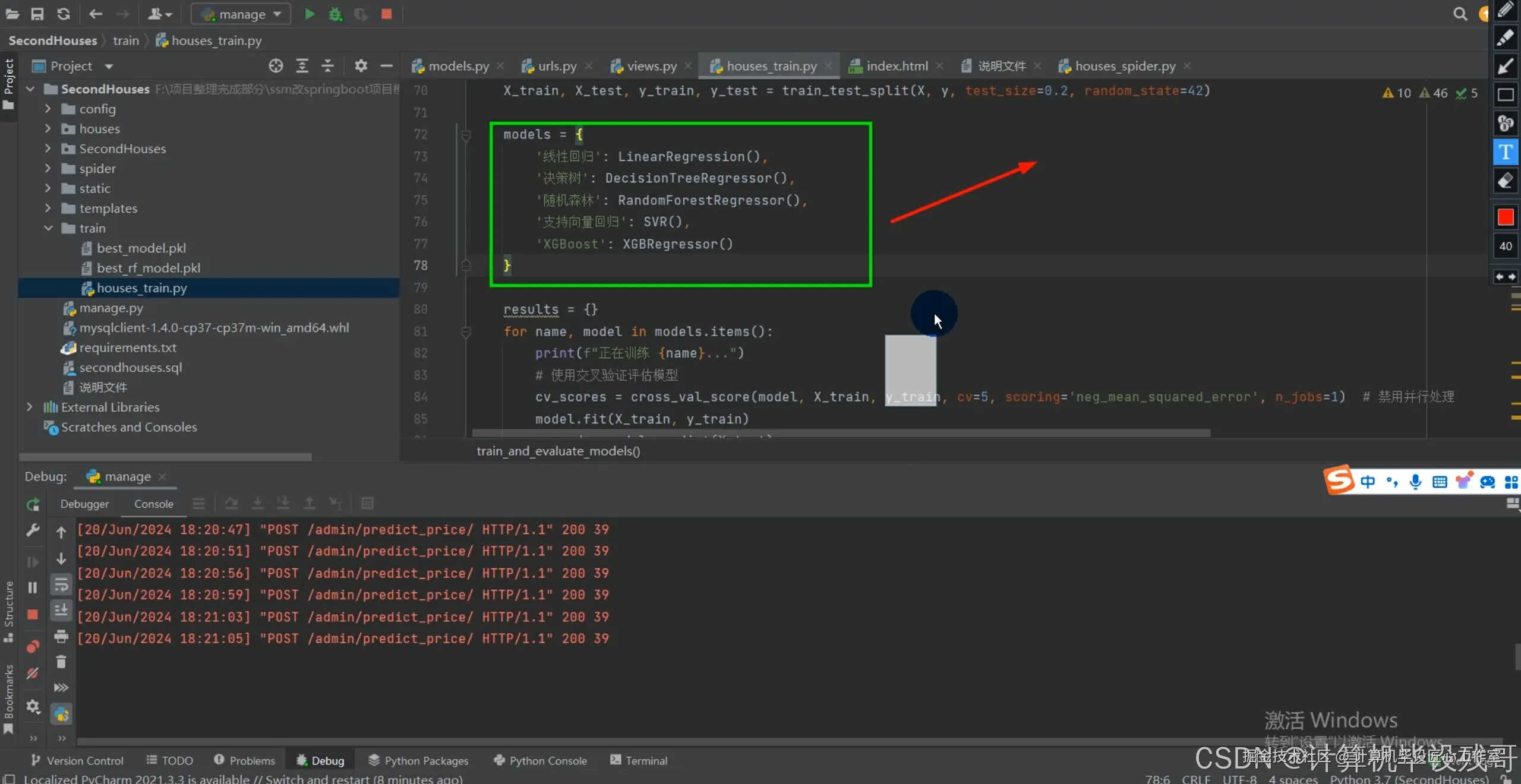The width and height of the screenshot is (1521, 784).
Task: Select the Text tool in annotation toolbar
Action: point(1505,152)
